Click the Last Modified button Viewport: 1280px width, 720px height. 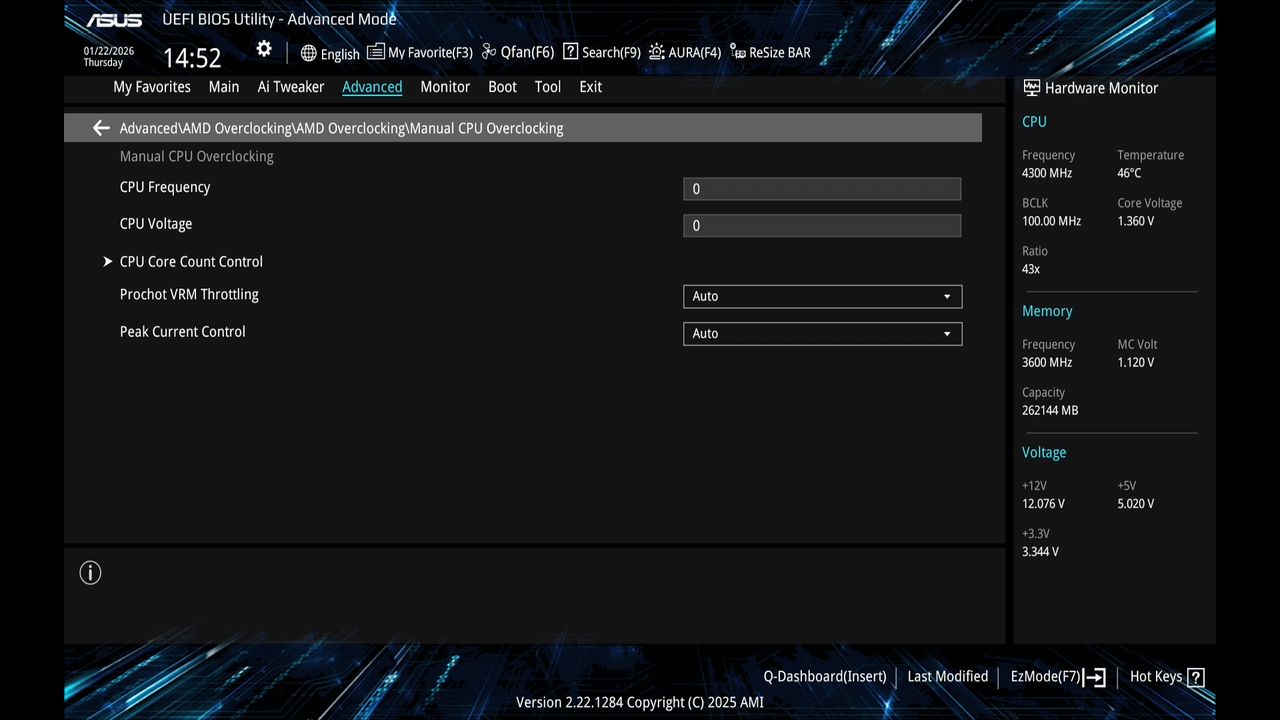pyautogui.click(x=947, y=676)
